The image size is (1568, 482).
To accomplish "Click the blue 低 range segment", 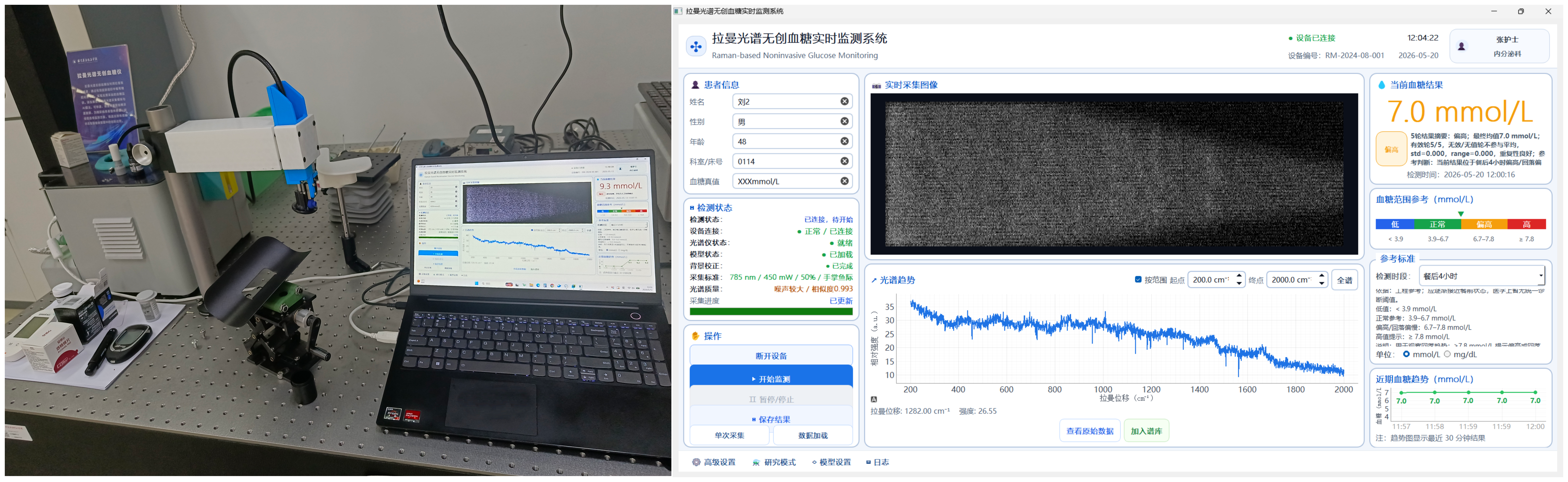I will 1395,225.
